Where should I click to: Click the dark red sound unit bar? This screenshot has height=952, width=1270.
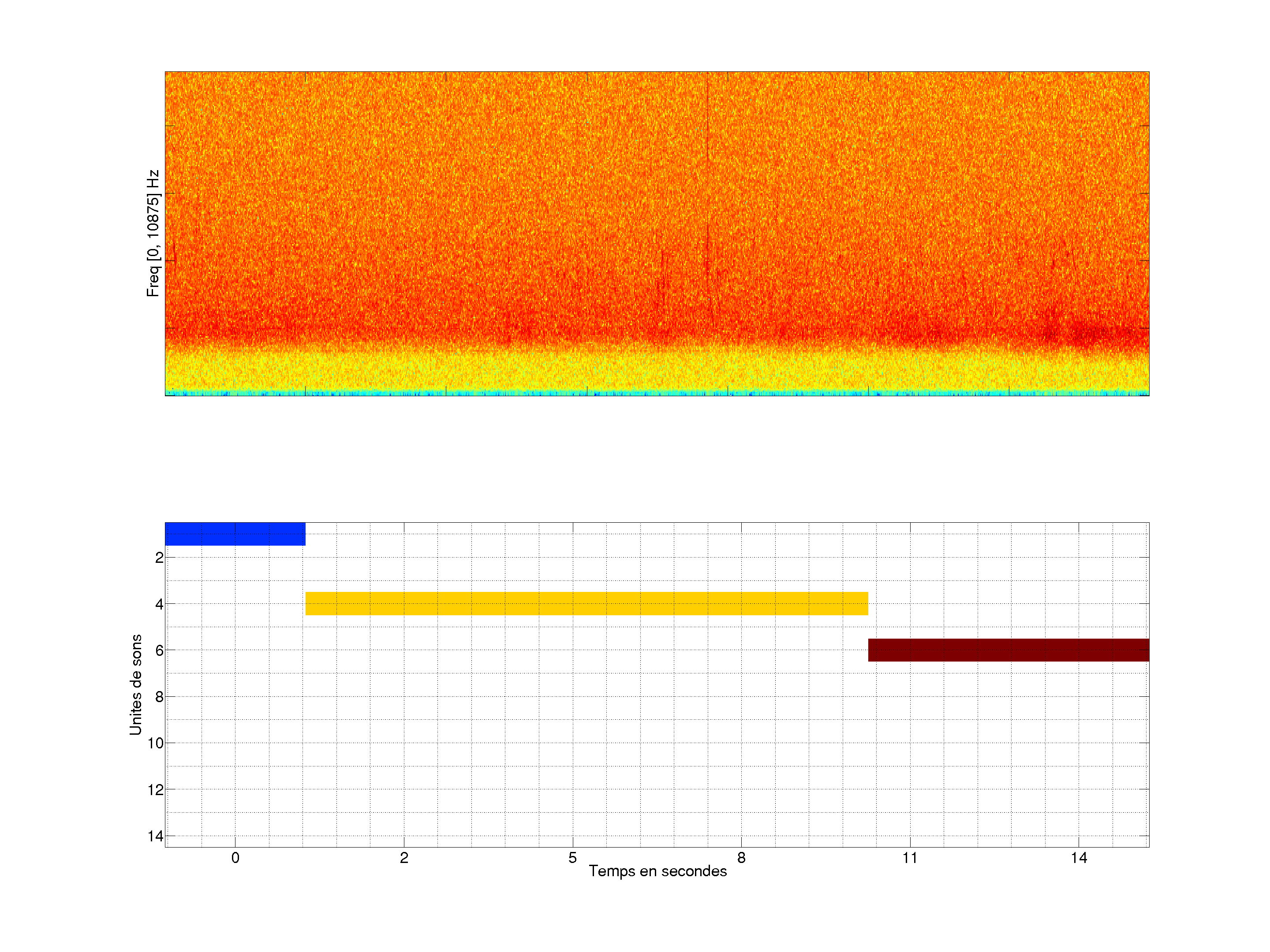click(1008, 650)
